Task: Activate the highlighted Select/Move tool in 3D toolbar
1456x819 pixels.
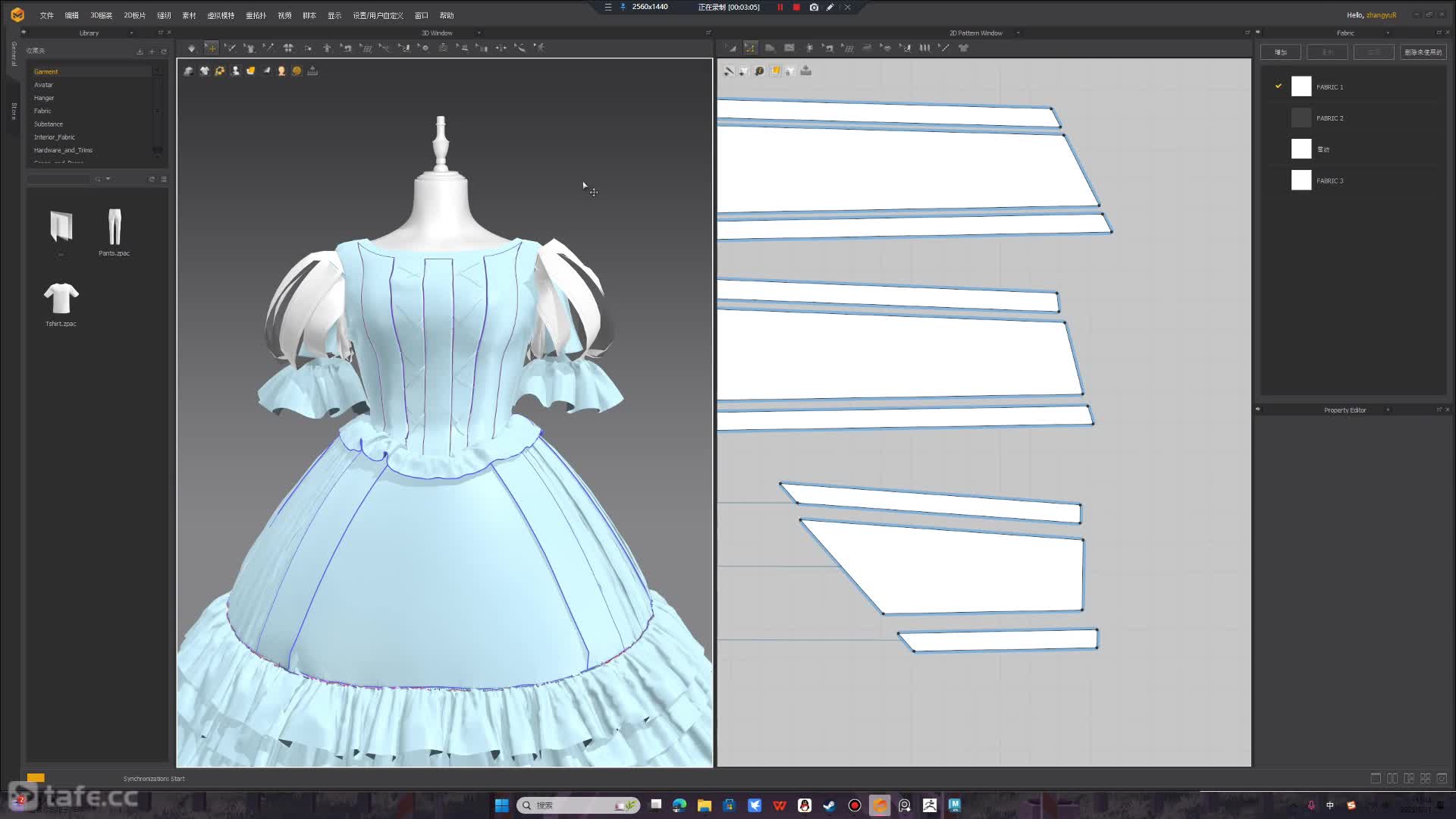Action: (x=212, y=48)
